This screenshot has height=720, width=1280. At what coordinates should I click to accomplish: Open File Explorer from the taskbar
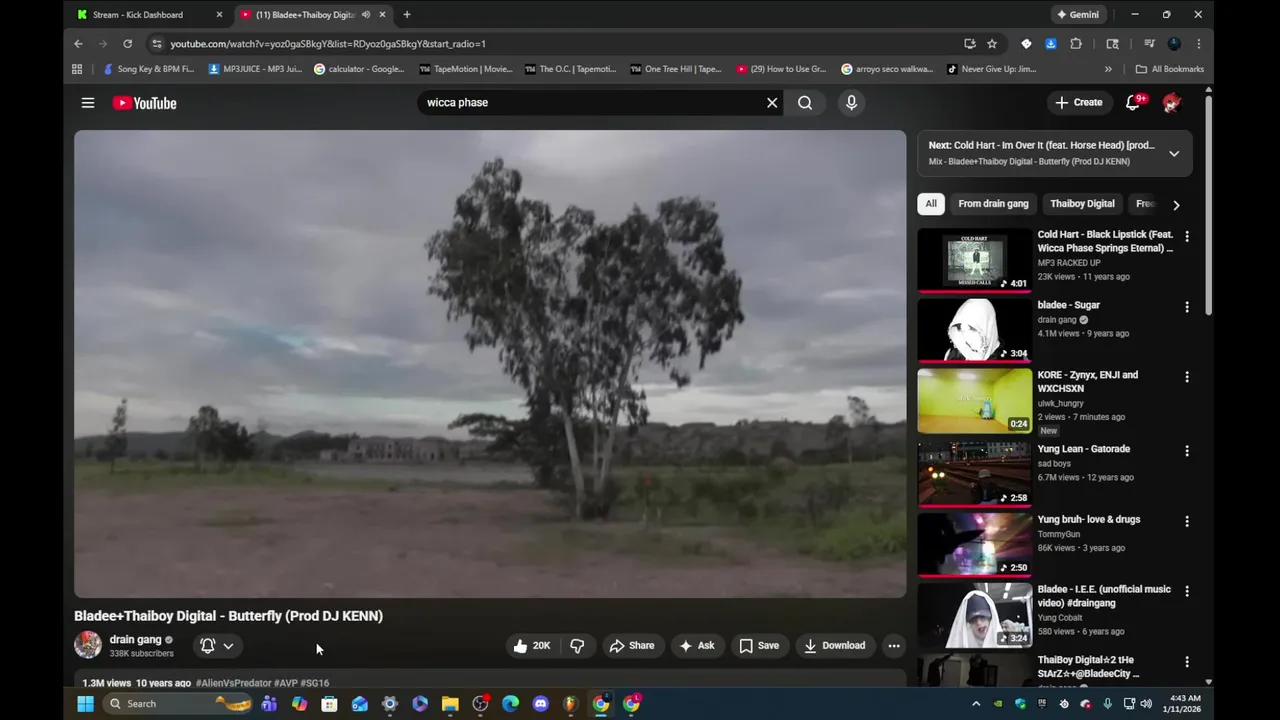tap(450, 704)
